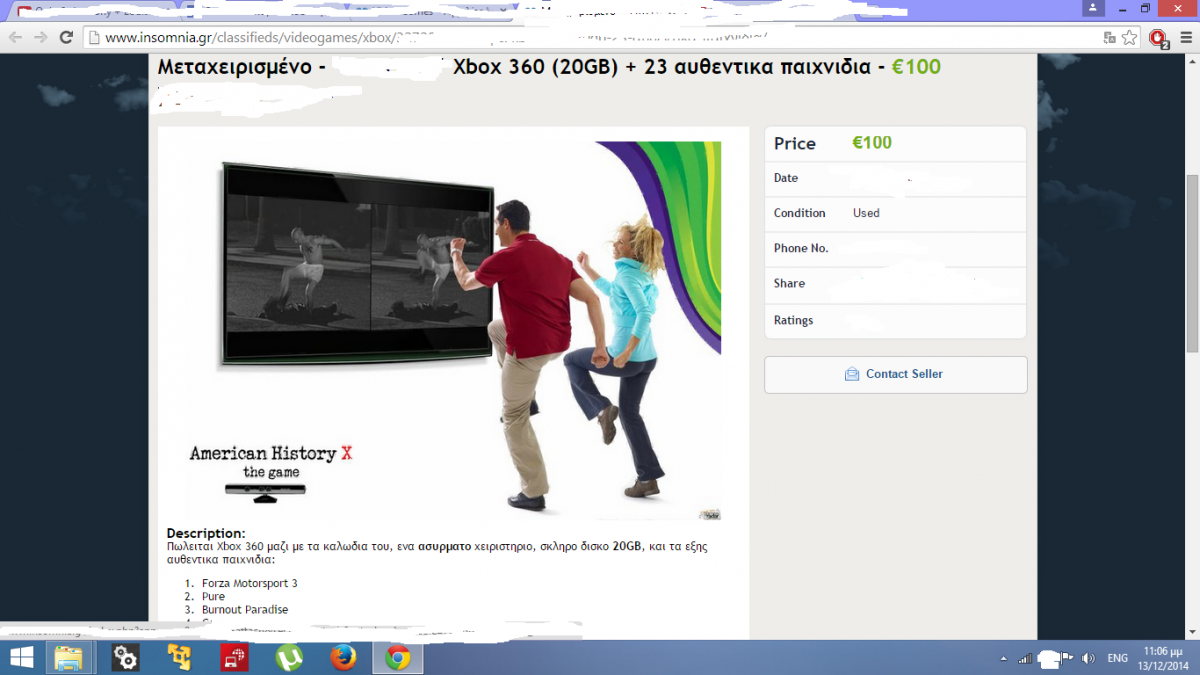Image resolution: width=1200 pixels, height=675 pixels.
Task: Open the network signal tray icon
Action: tap(1024, 658)
